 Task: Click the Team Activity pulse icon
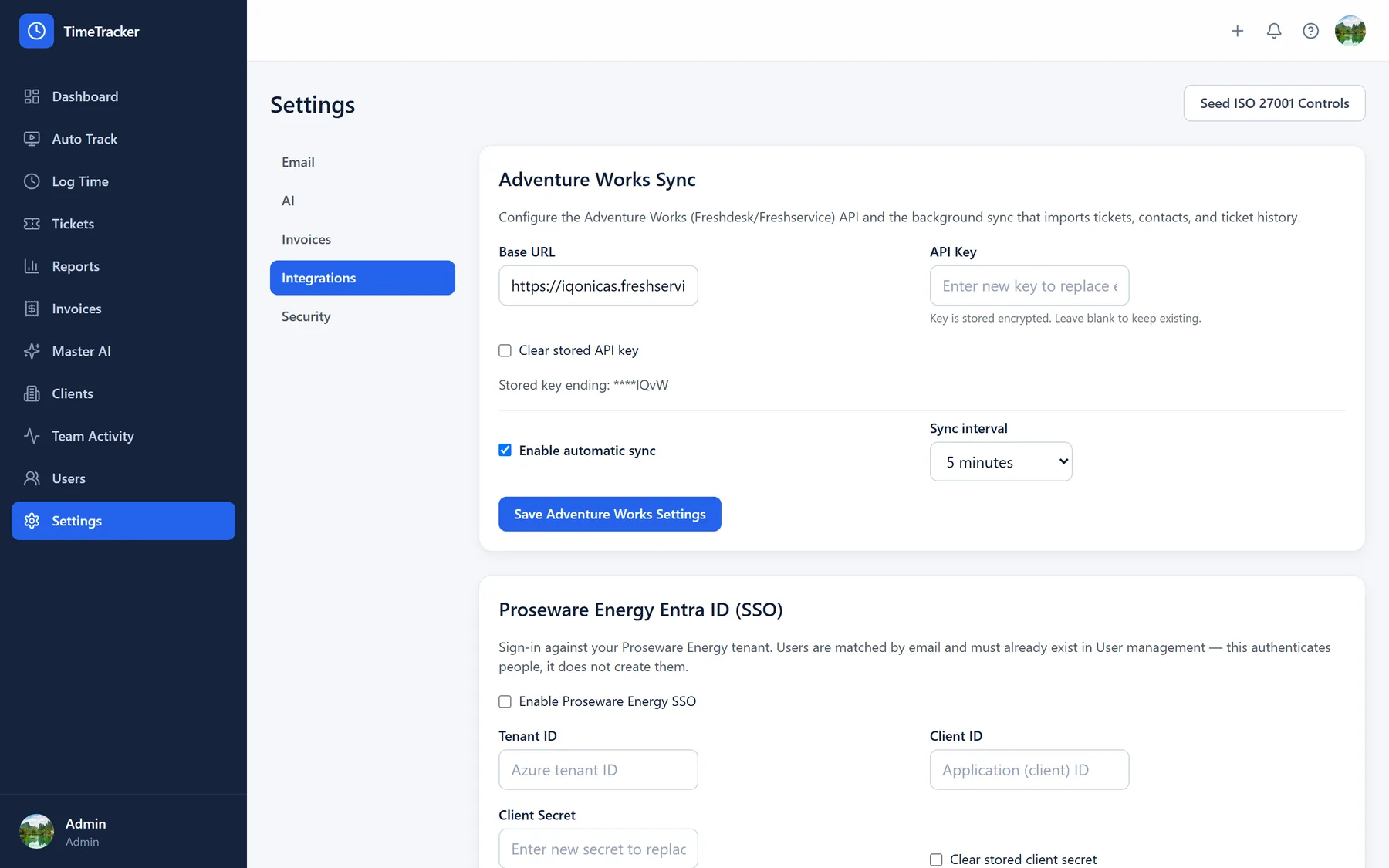pos(32,436)
